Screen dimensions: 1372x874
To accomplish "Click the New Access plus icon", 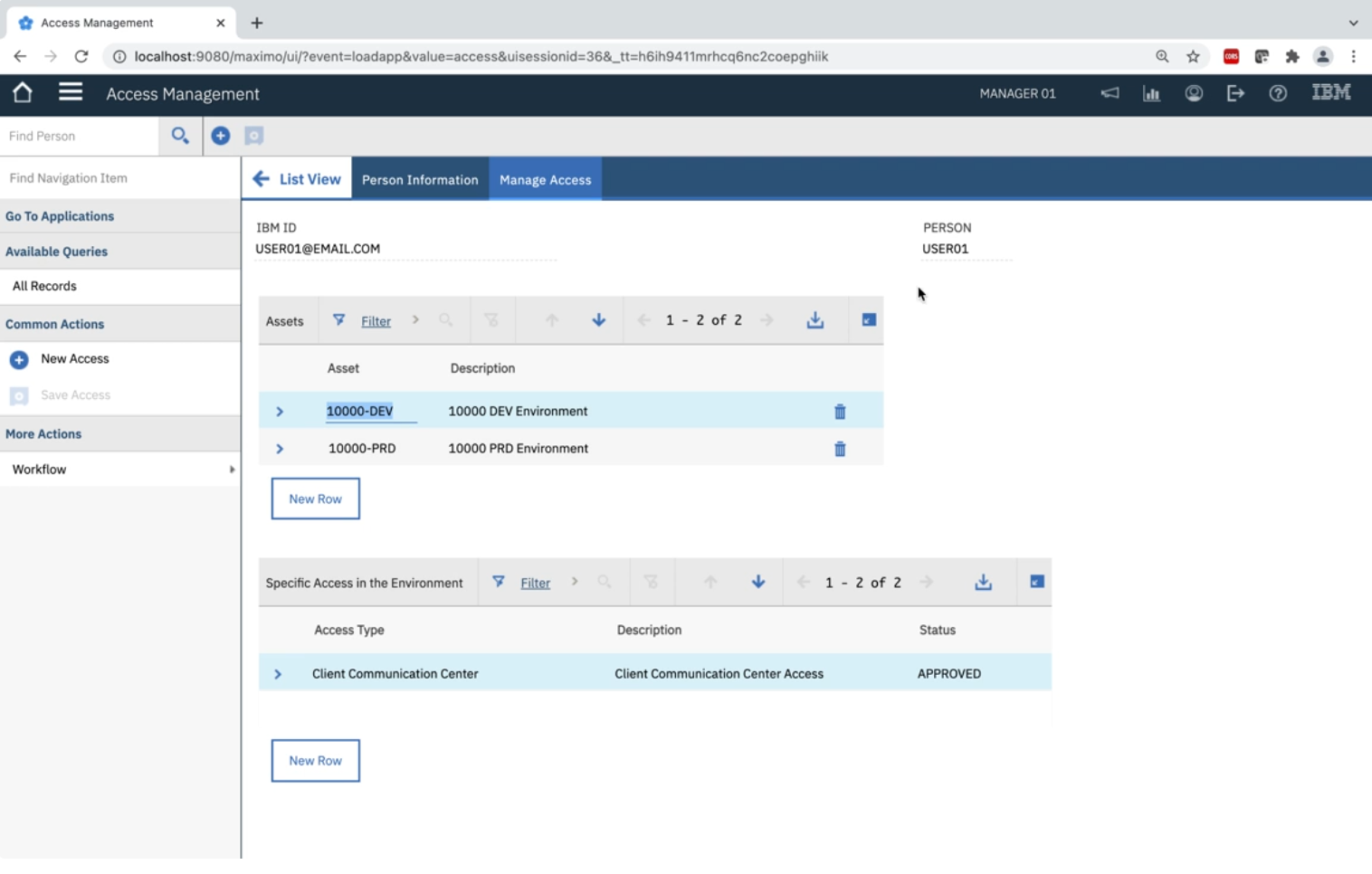I will tap(19, 359).
